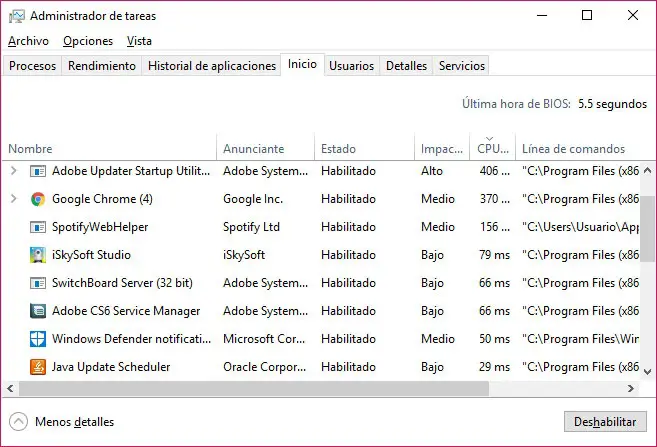
Task: Open the Opciones menu
Action: (x=88, y=41)
